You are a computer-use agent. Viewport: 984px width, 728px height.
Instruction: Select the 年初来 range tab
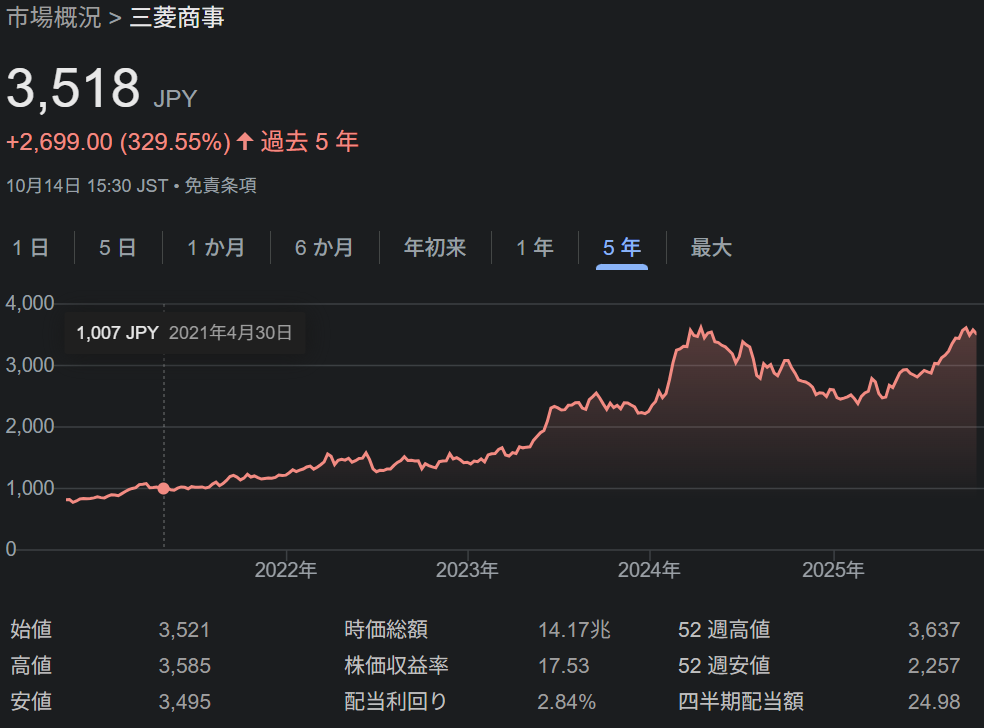point(434,248)
